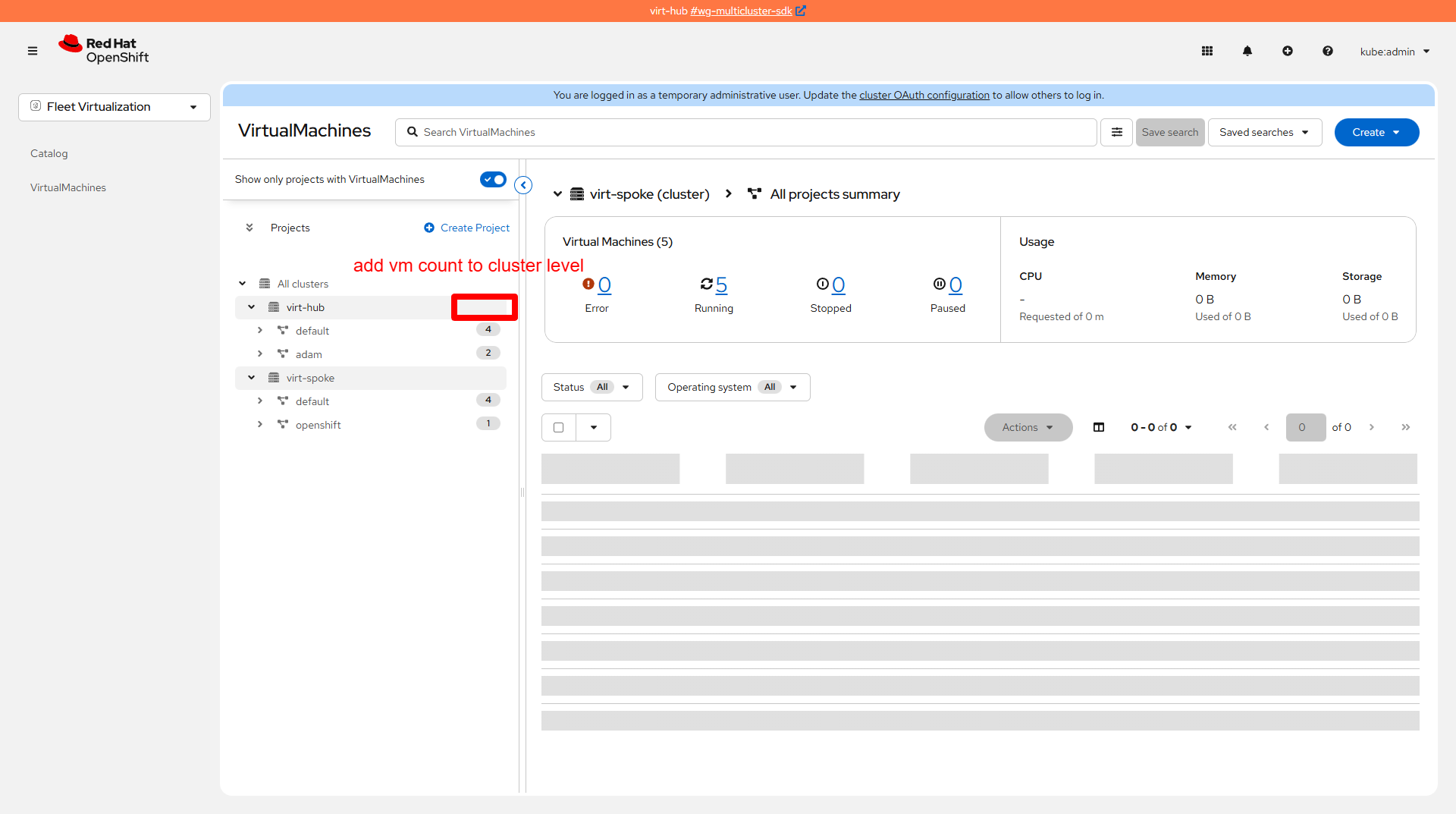
Task: Go to next page of results
Action: tap(1372, 427)
